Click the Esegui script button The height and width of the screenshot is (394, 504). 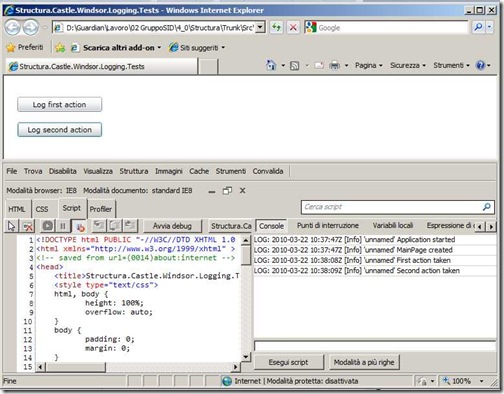288,362
